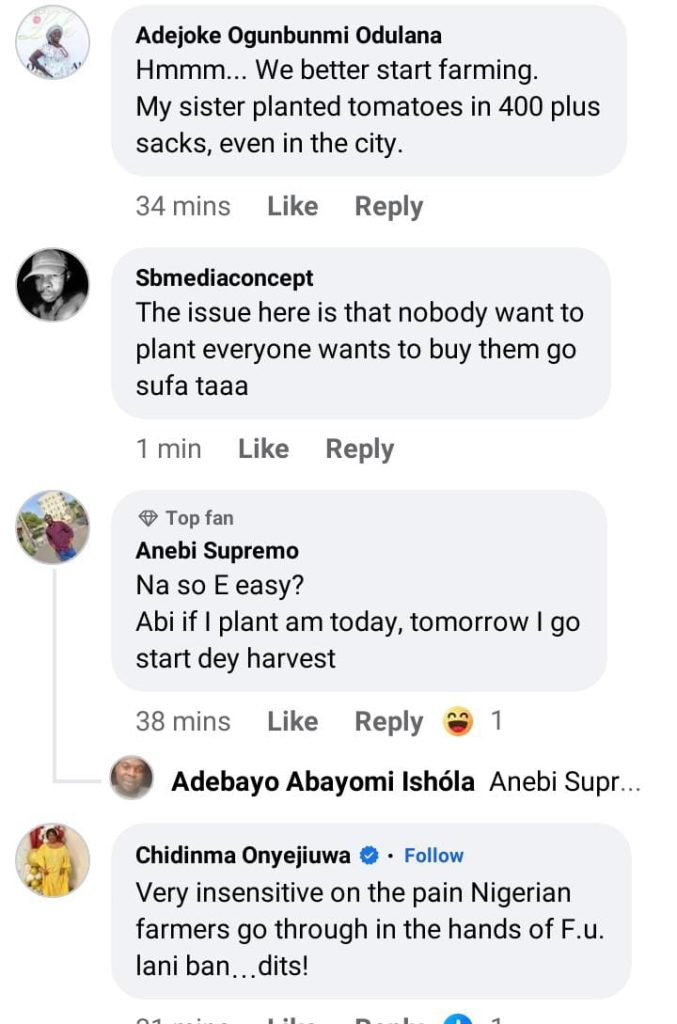Open Sbmediaconcept's profile avatar
Viewport: 677px width, 1024px height.
point(53,285)
